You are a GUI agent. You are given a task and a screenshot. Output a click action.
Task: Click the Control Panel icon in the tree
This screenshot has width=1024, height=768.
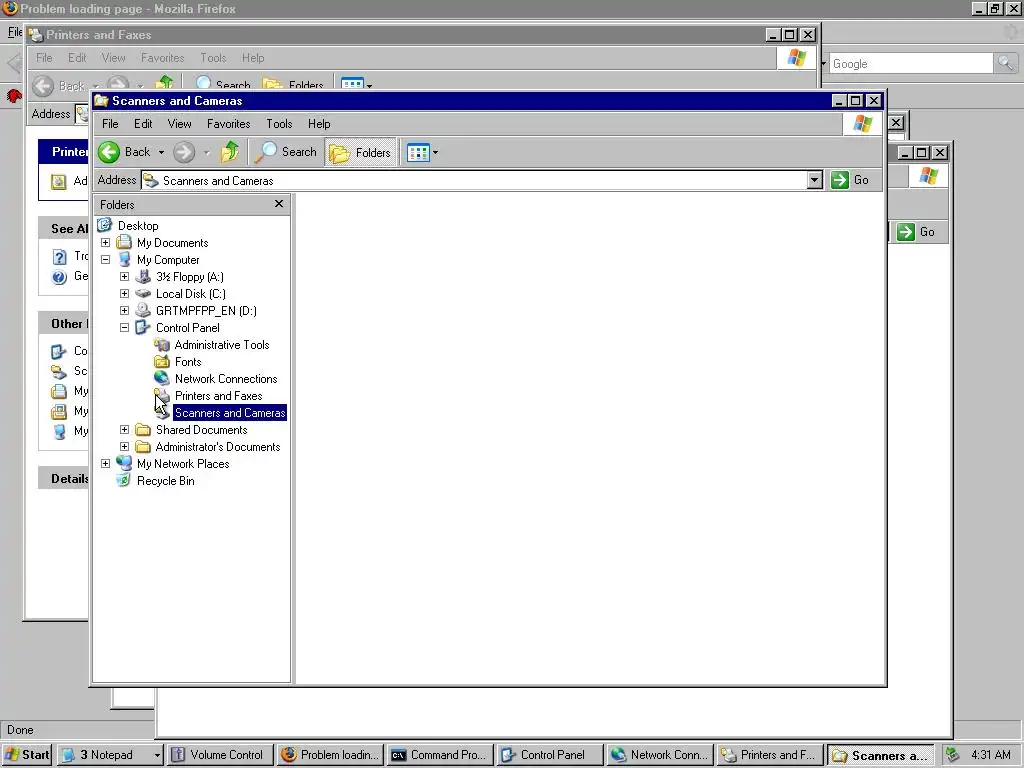[143, 327]
